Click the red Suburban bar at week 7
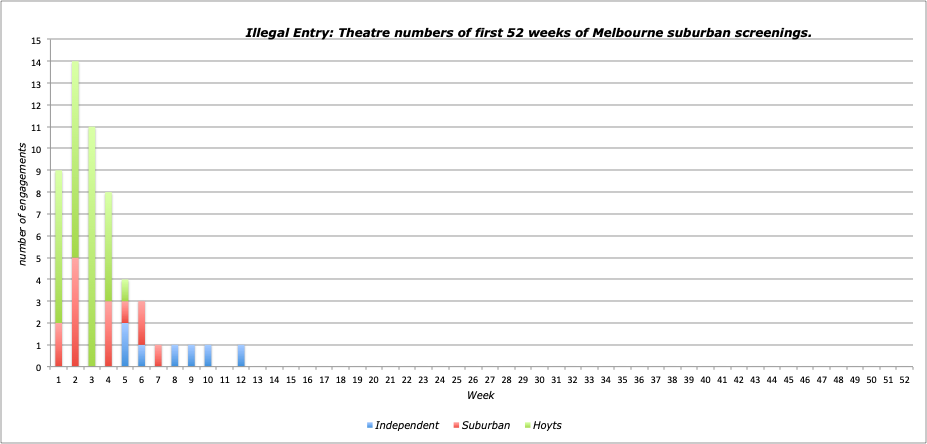 [x=158, y=356]
